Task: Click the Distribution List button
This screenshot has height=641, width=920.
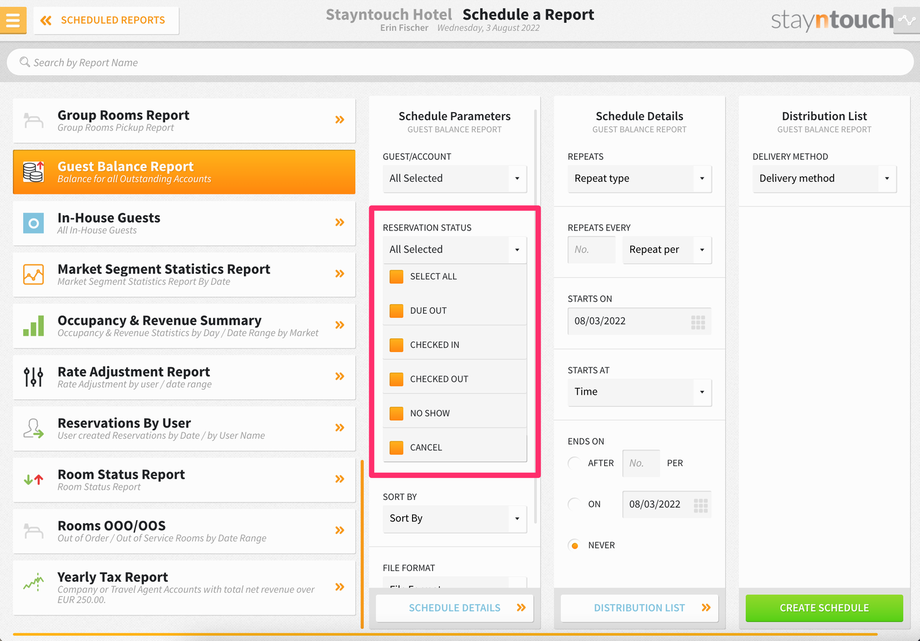Action: (640, 608)
